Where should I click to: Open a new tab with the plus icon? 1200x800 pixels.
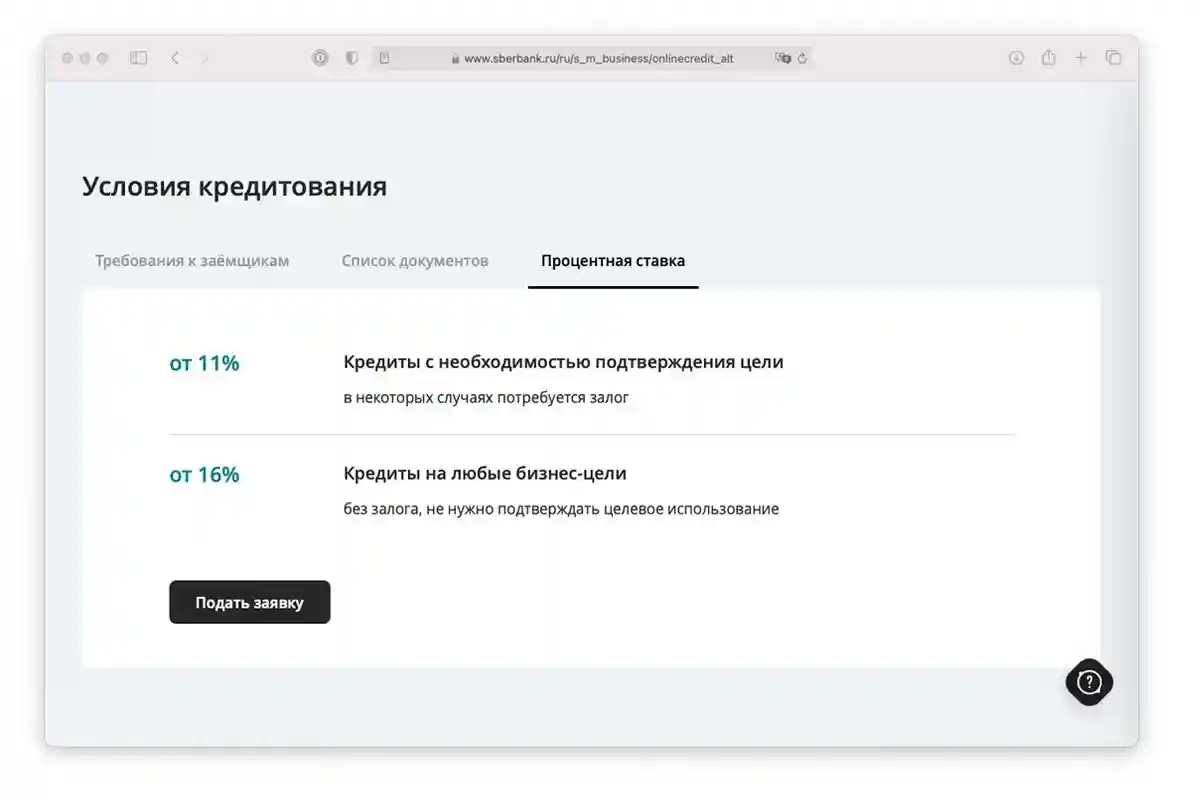pos(1080,58)
